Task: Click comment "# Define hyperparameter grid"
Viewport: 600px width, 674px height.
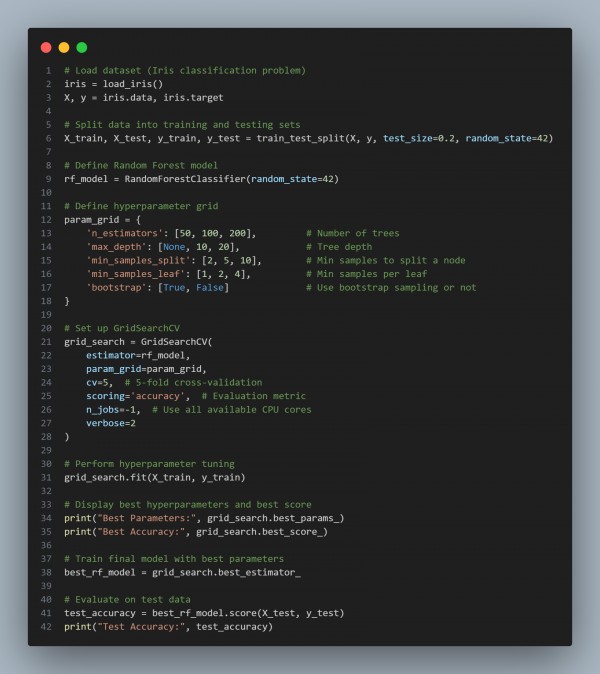Action: pos(141,206)
